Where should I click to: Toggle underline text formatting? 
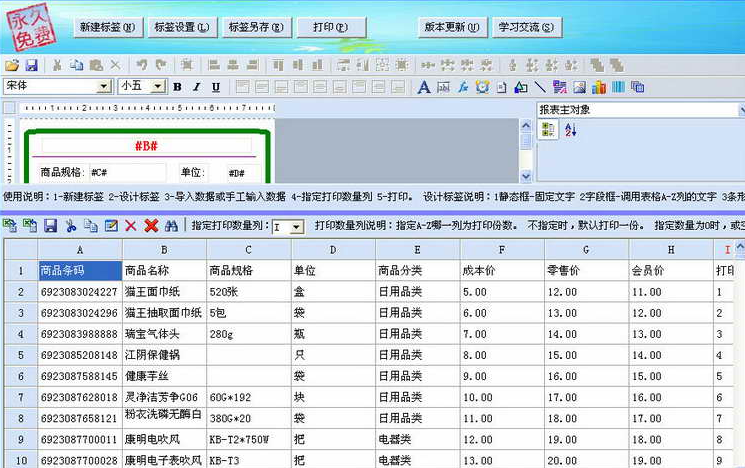[215, 87]
